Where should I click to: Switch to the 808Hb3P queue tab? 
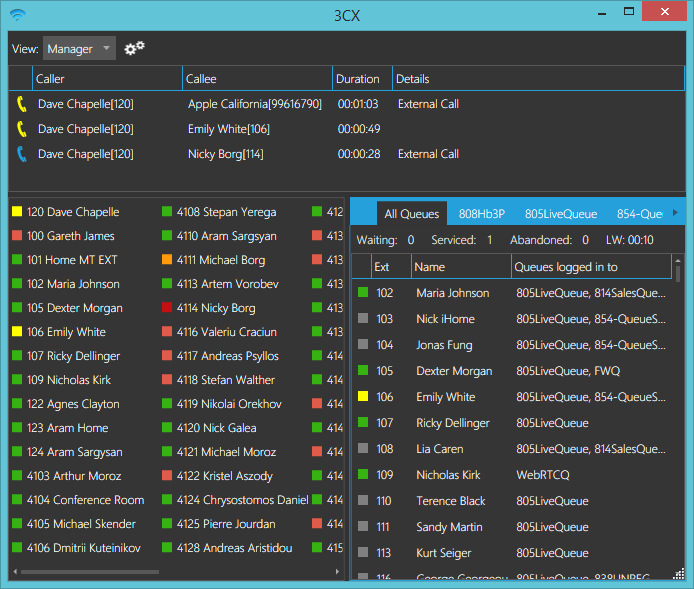482,214
